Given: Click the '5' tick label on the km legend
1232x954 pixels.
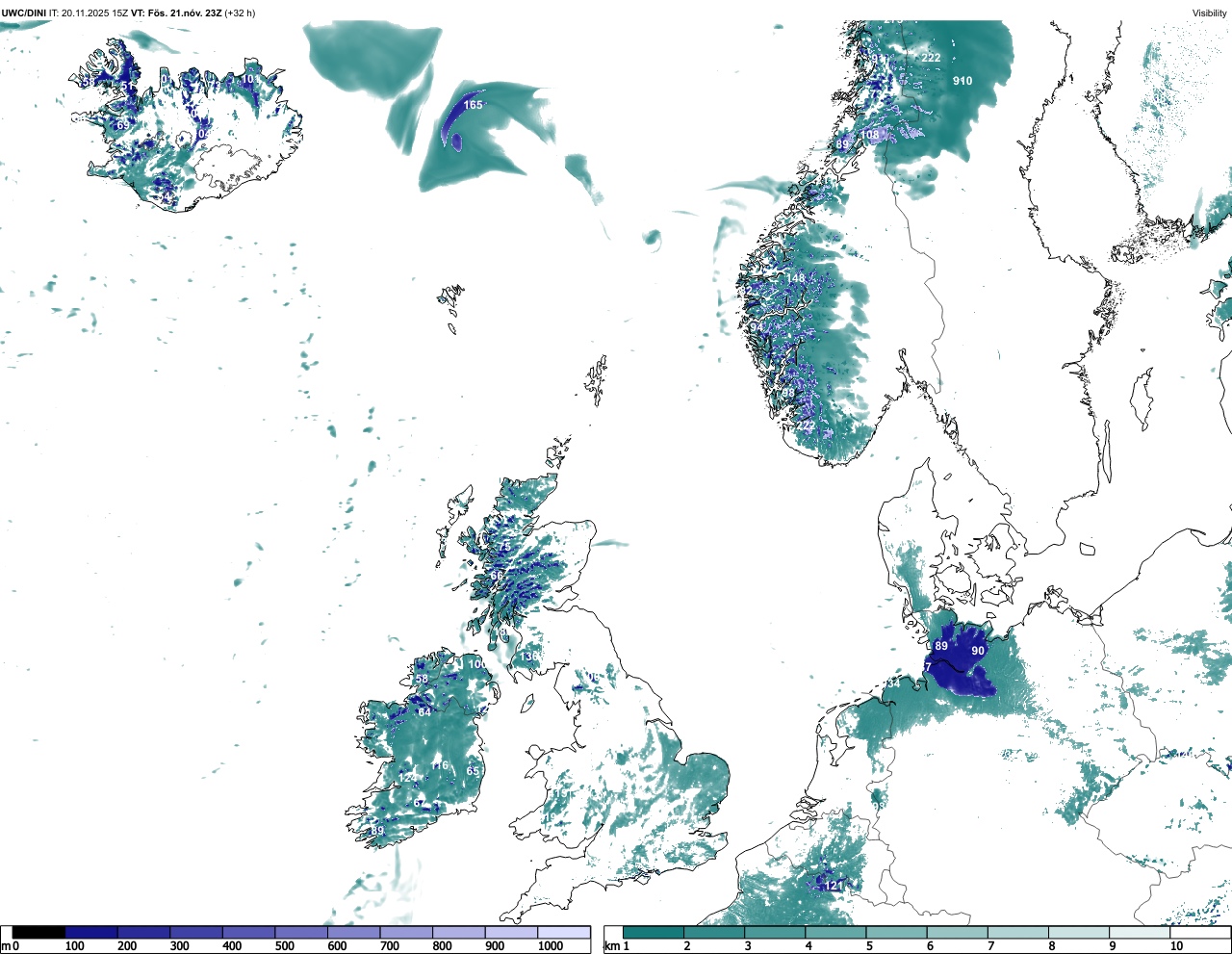Looking at the screenshot, I should pyautogui.click(x=869, y=946).
